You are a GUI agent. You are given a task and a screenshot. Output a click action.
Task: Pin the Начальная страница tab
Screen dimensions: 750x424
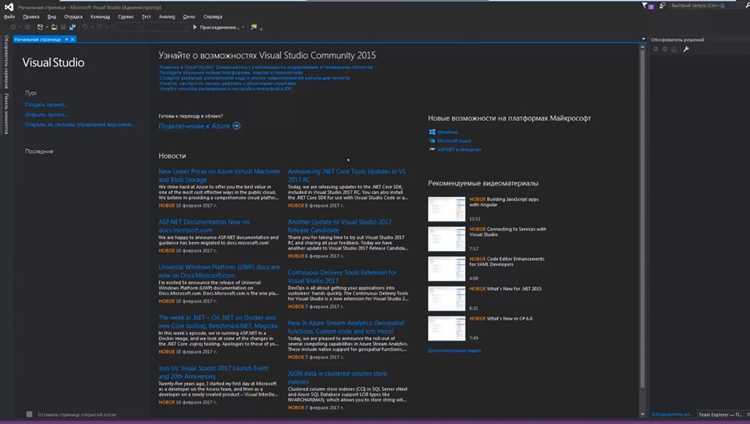click(66, 39)
